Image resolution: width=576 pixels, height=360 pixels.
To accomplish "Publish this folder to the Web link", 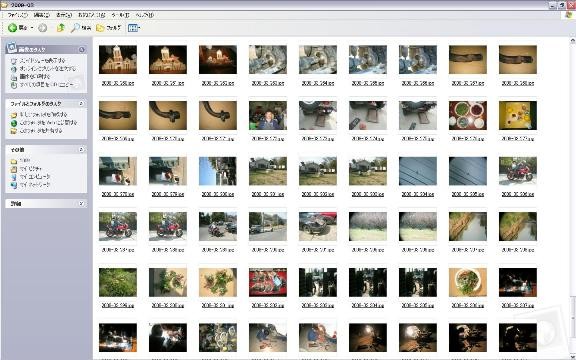I will point(48,122).
